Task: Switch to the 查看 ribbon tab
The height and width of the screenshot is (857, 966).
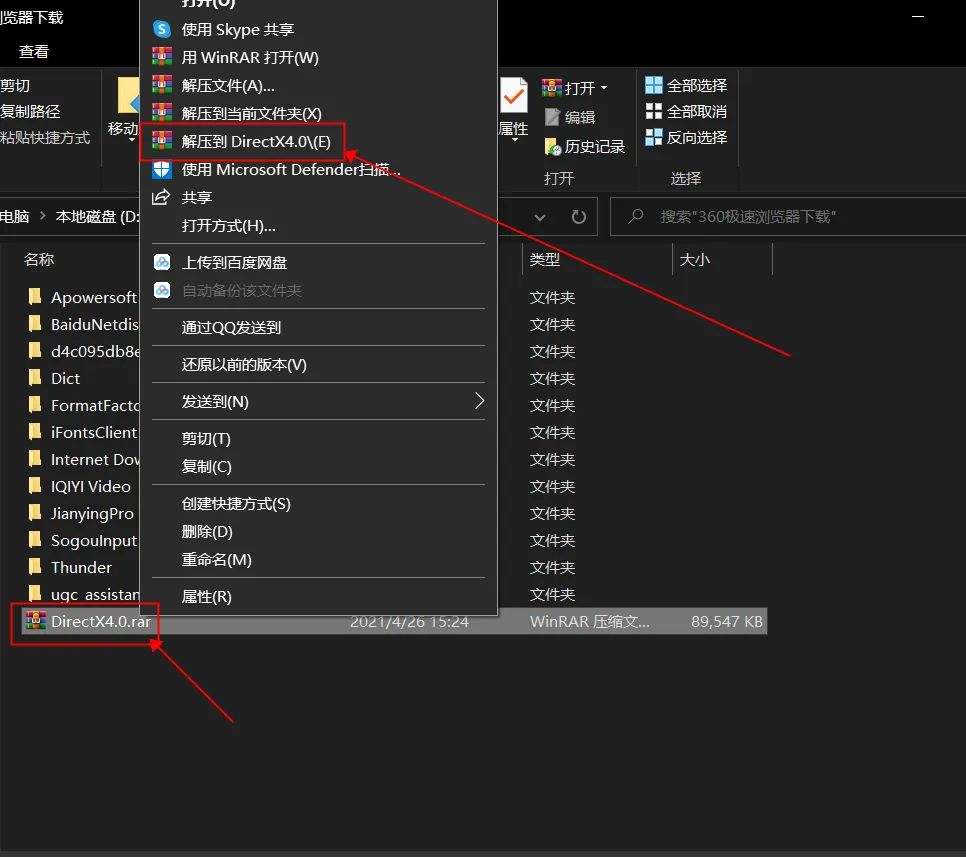Action: 33,50
